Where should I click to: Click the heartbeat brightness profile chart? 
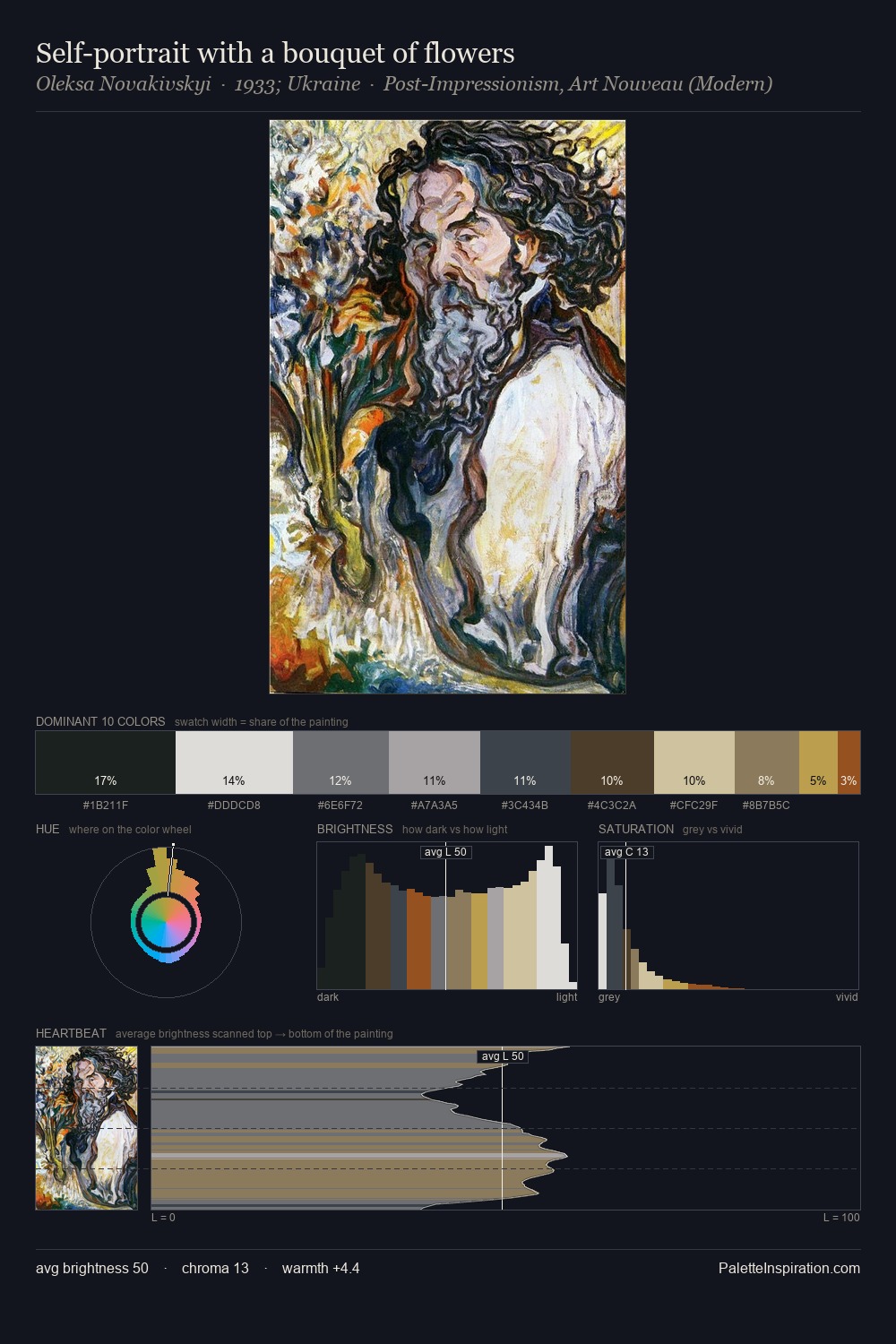pos(505,1128)
